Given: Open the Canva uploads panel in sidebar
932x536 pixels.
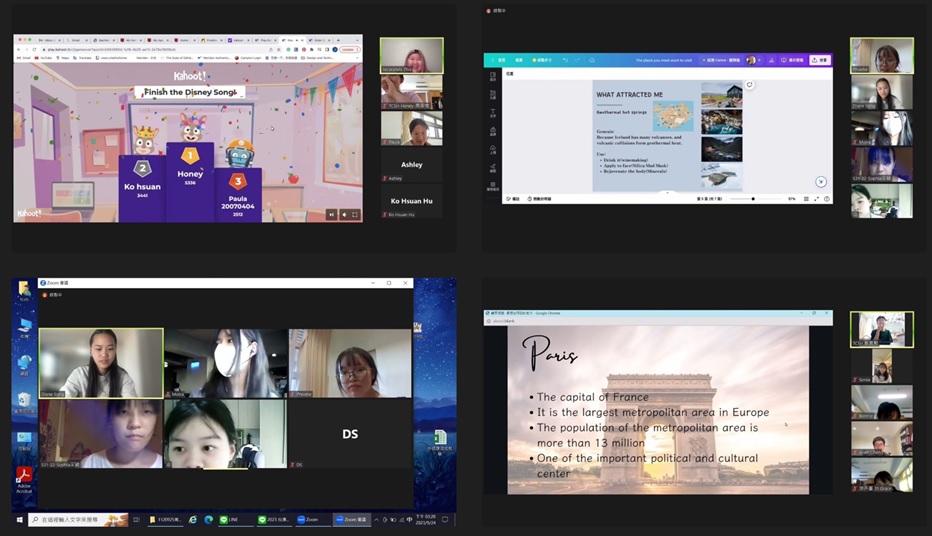Looking at the screenshot, I should tap(493, 149).
